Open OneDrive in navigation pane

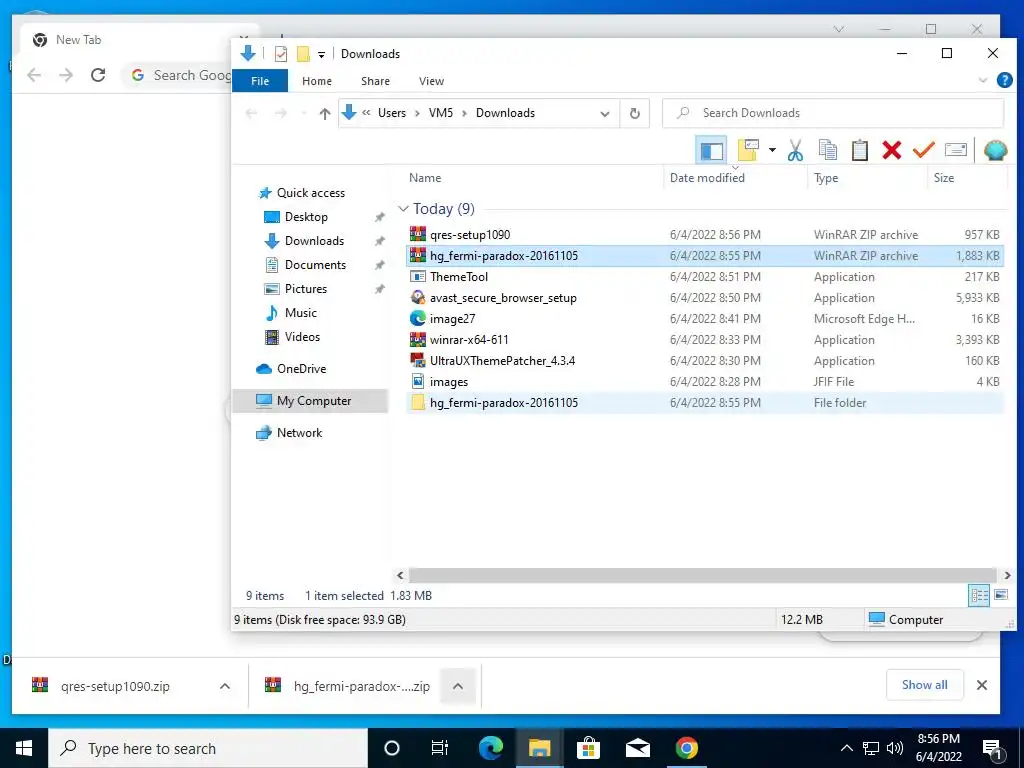pos(300,369)
